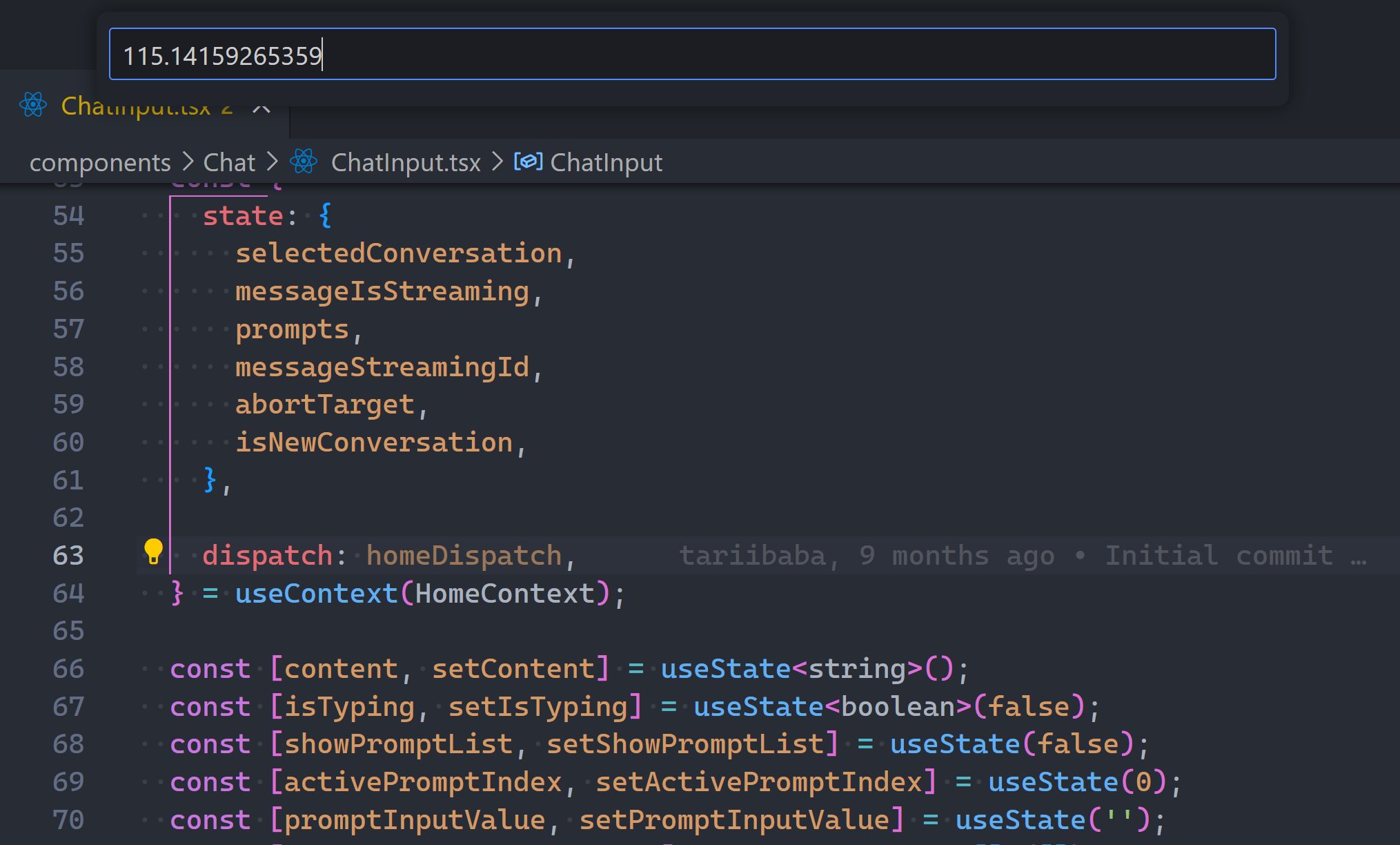Viewport: 1400px width, 845px height.
Task: Click line number 66 in the gutter
Action: [68, 669]
